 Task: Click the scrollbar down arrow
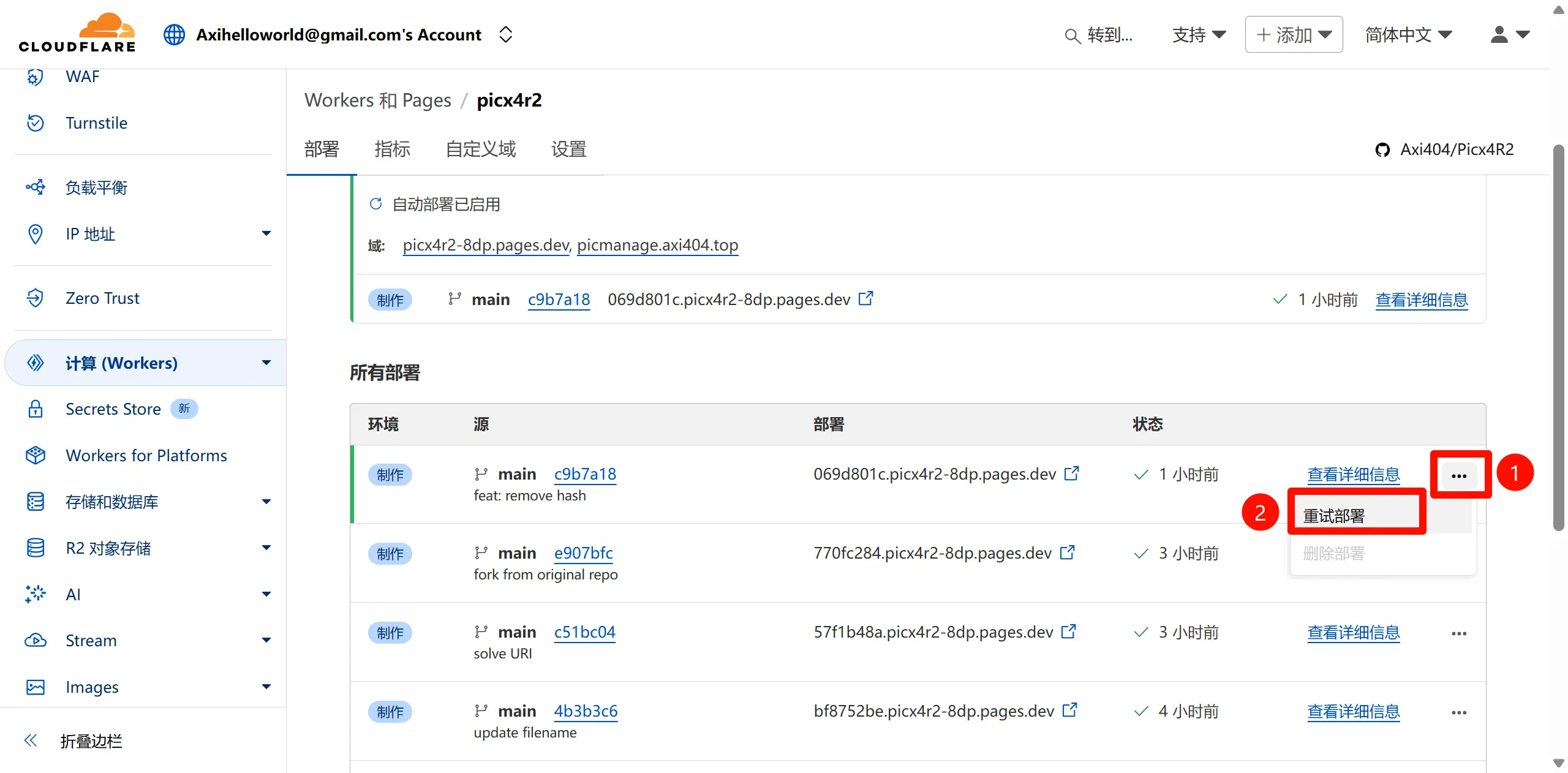(x=1559, y=763)
